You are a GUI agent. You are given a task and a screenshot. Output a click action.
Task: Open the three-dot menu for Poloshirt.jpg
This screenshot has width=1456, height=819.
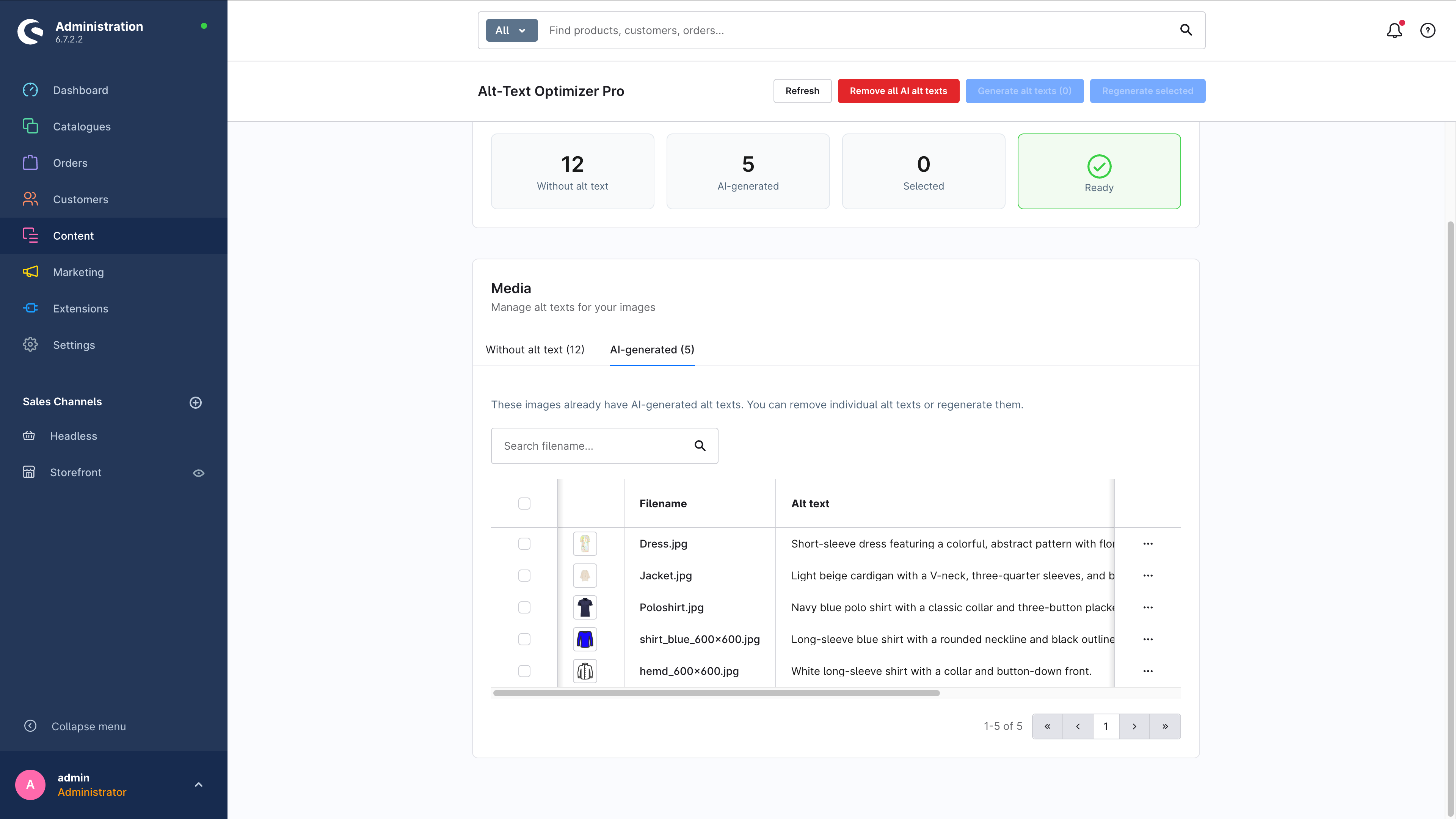1147,607
